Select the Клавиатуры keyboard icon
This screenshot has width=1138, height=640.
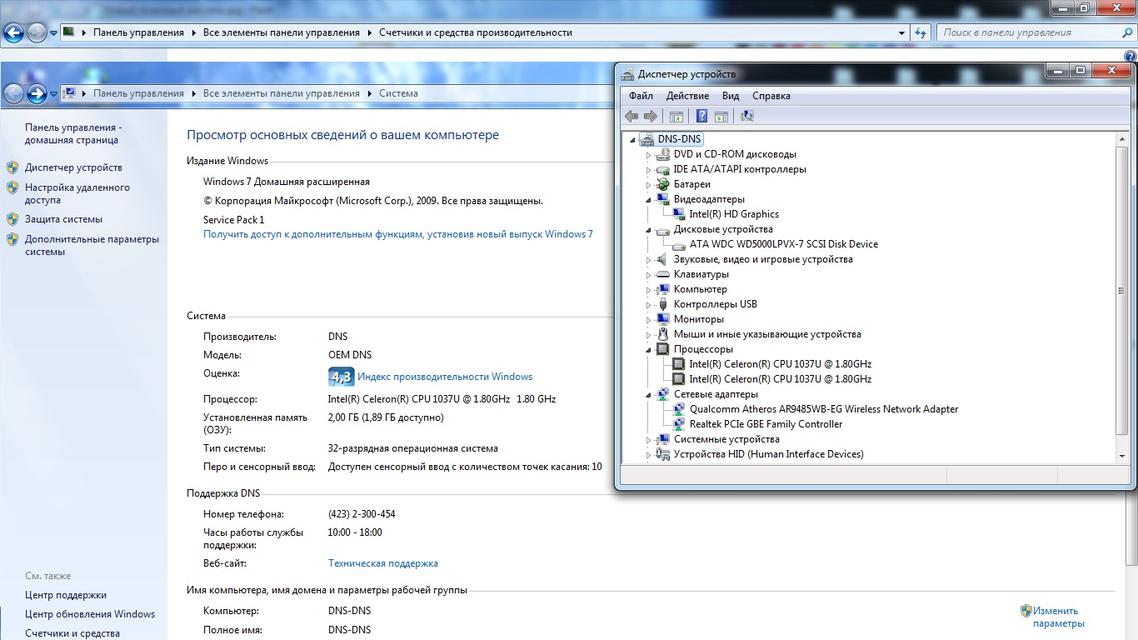(663, 274)
